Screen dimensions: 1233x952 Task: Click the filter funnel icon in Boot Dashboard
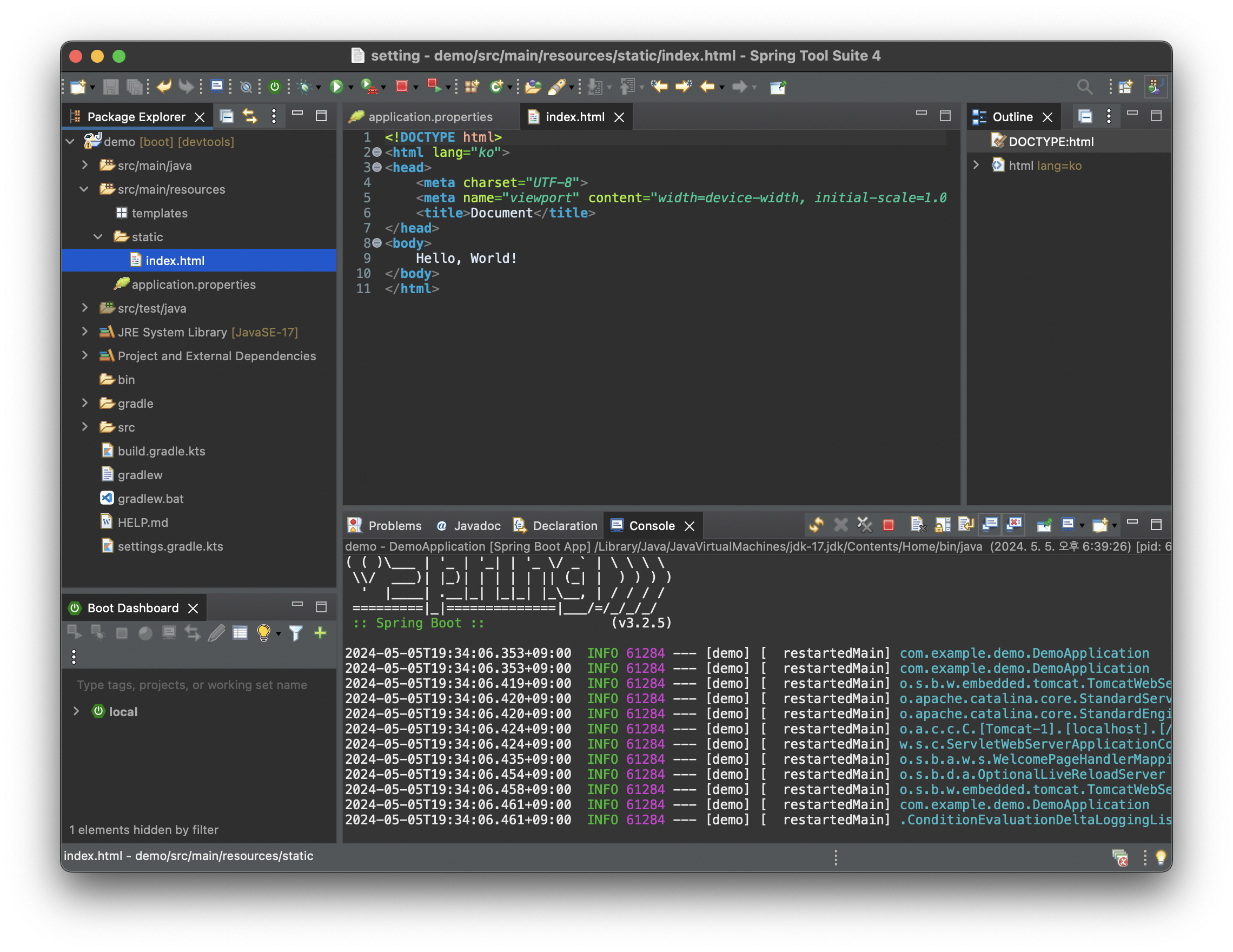[x=295, y=633]
